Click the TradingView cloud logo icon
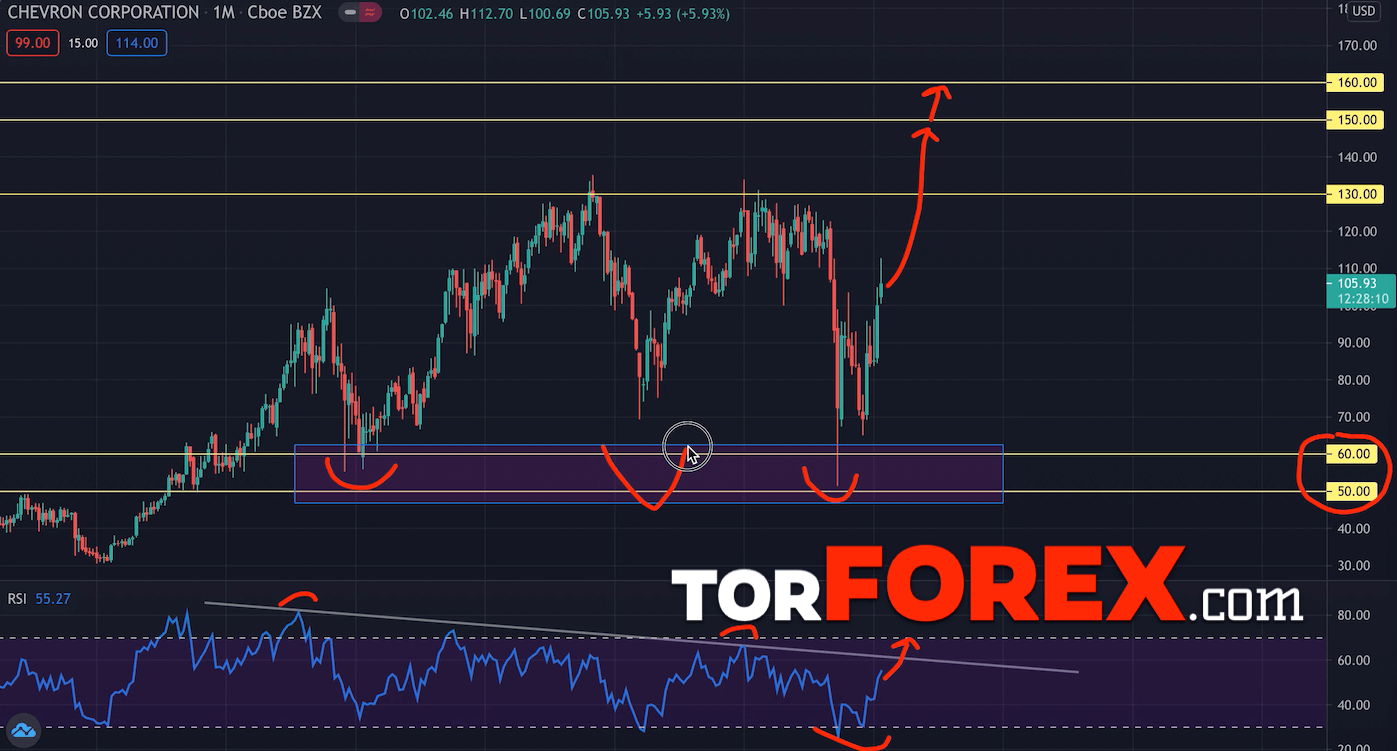This screenshot has height=751, width=1397. tap(23, 730)
